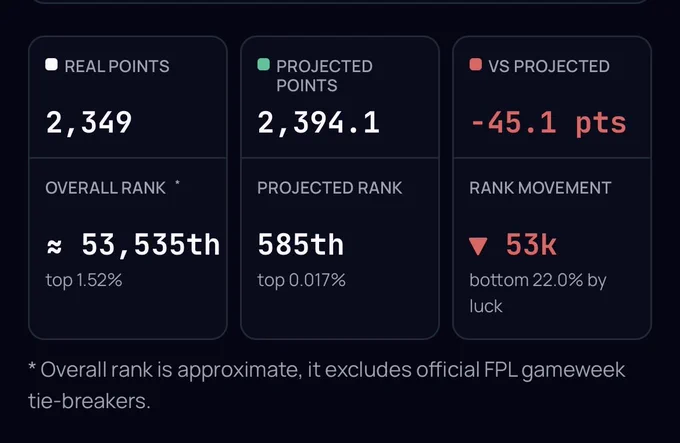Viewport: 680px width, 443px height.
Task: Click the 53,535th overall rank value
Action: (150, 245)
